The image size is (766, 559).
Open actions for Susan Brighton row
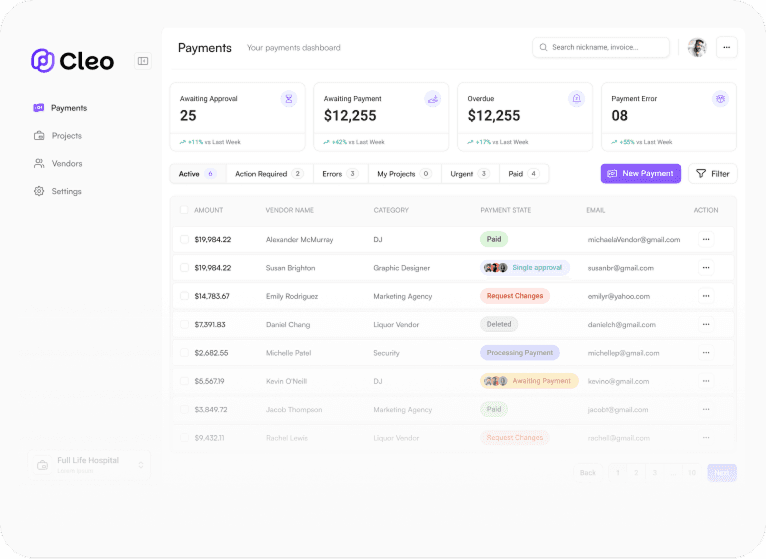point(706,268)
